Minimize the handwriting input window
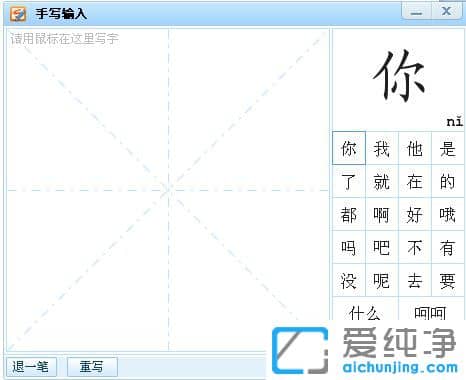 pos(417,12)
